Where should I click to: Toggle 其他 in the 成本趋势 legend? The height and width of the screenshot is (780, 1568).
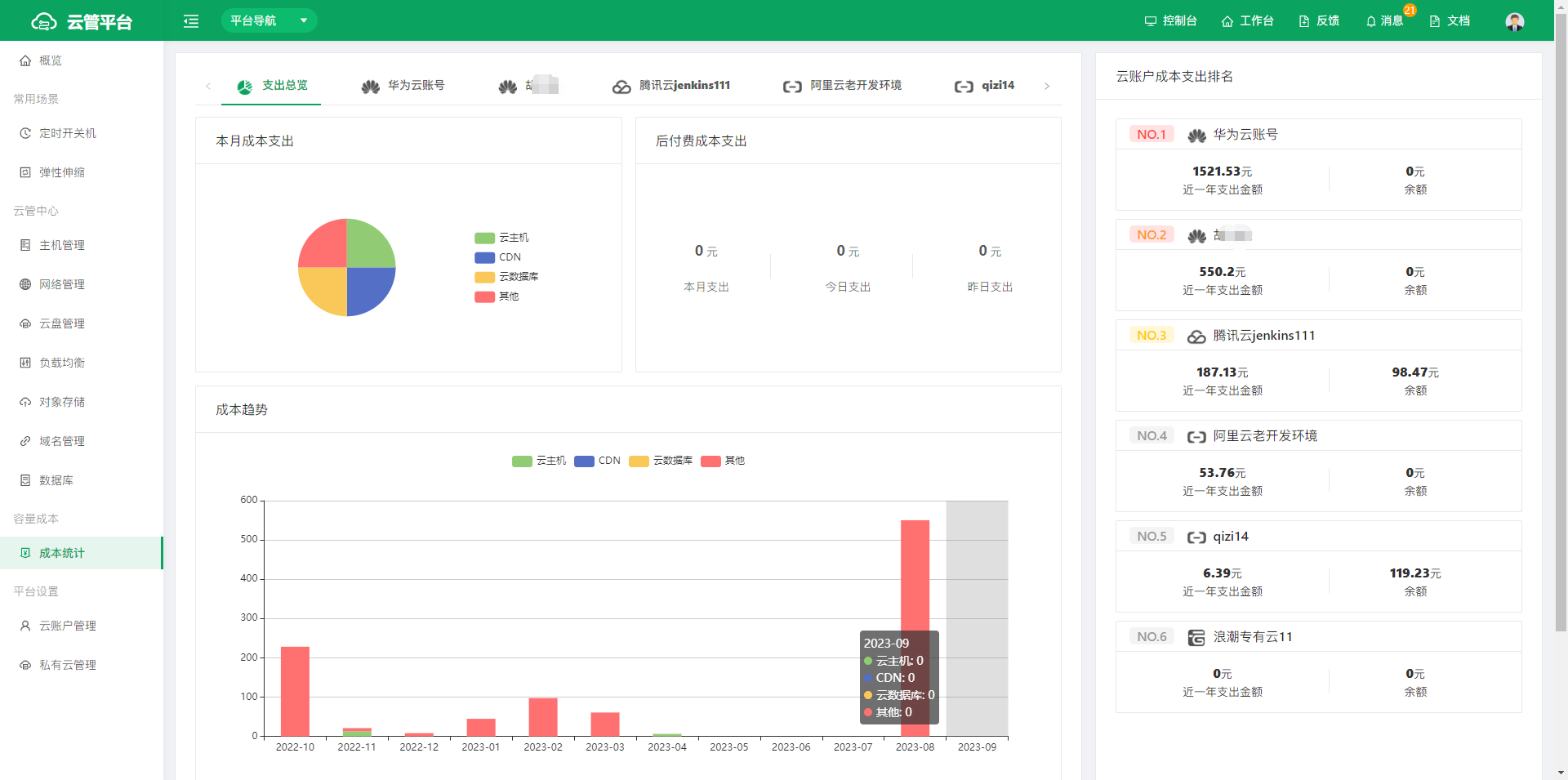coord(723,461)
